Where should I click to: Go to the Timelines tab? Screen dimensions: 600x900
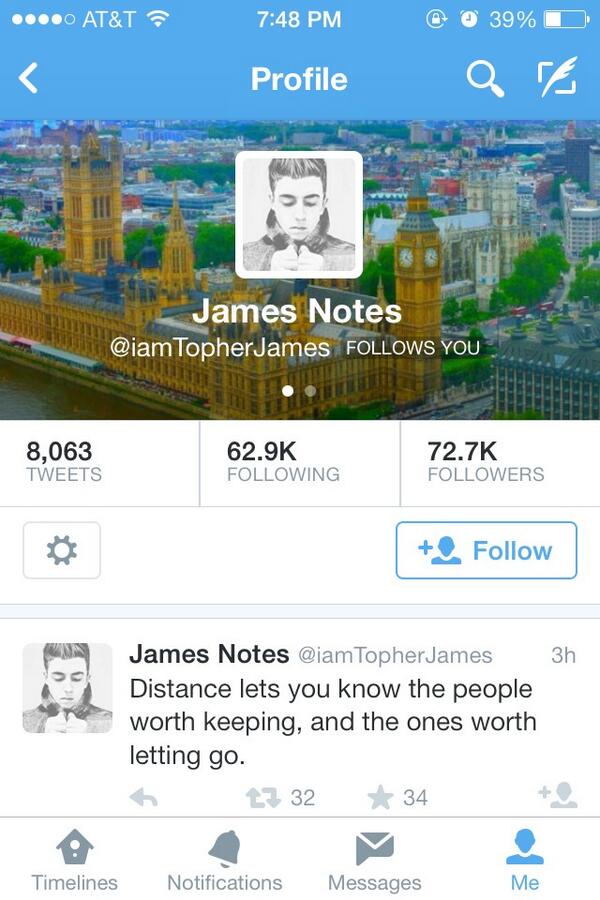(75, 860)
